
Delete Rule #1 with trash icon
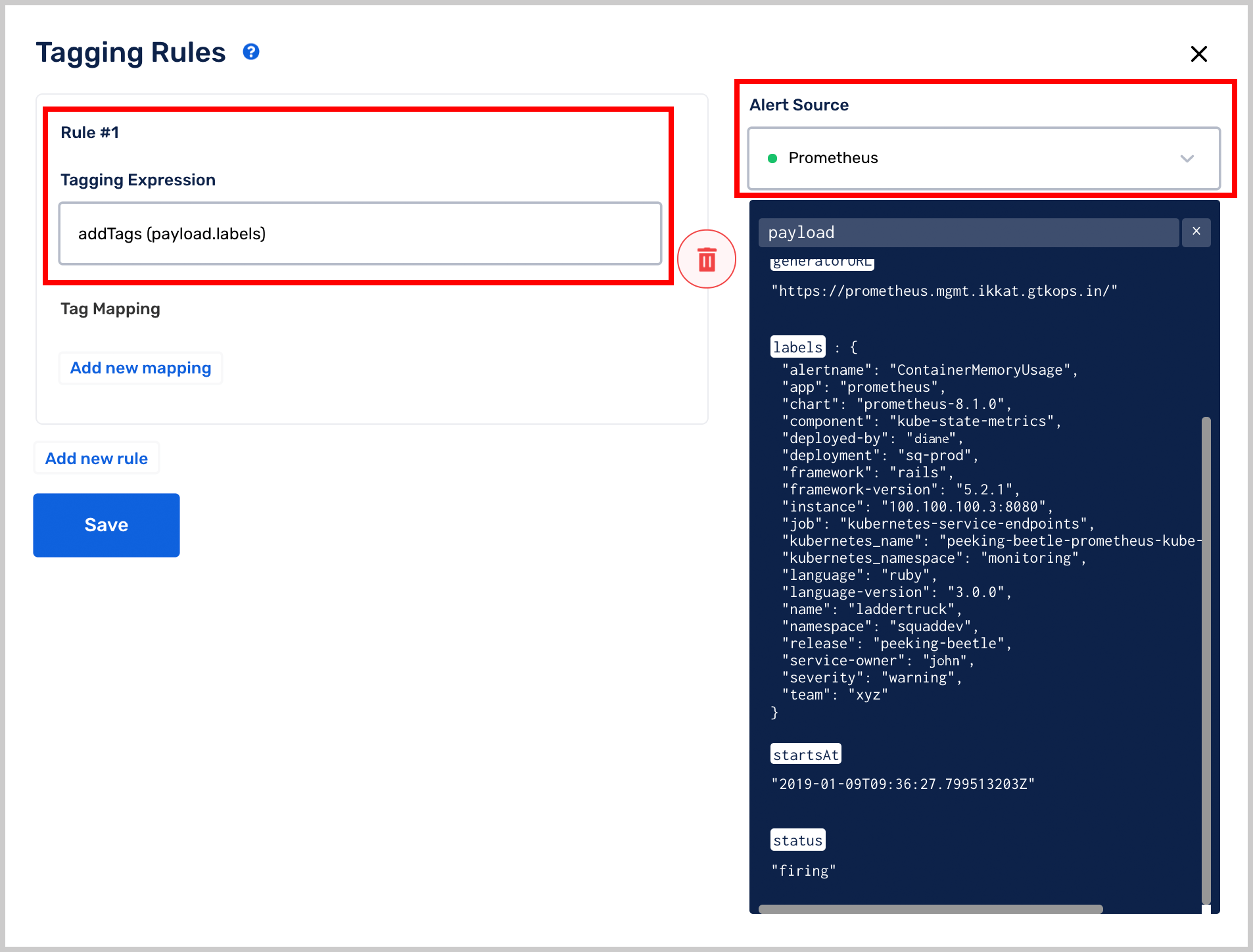(x=707, y=259)
